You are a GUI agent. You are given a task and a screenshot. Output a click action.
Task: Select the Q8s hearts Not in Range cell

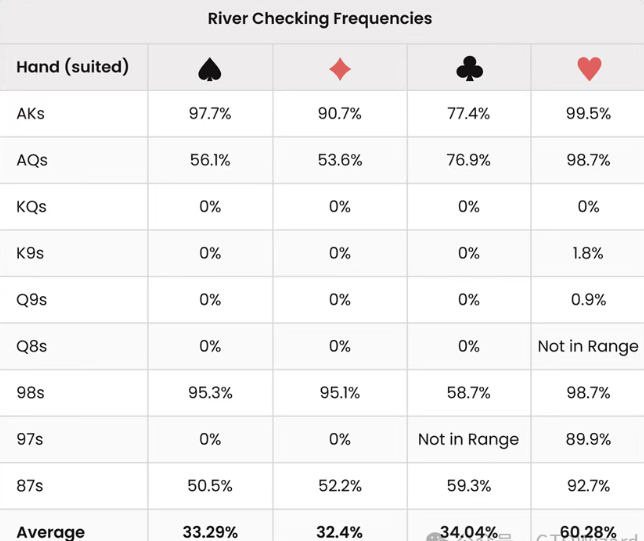point(588,346)
